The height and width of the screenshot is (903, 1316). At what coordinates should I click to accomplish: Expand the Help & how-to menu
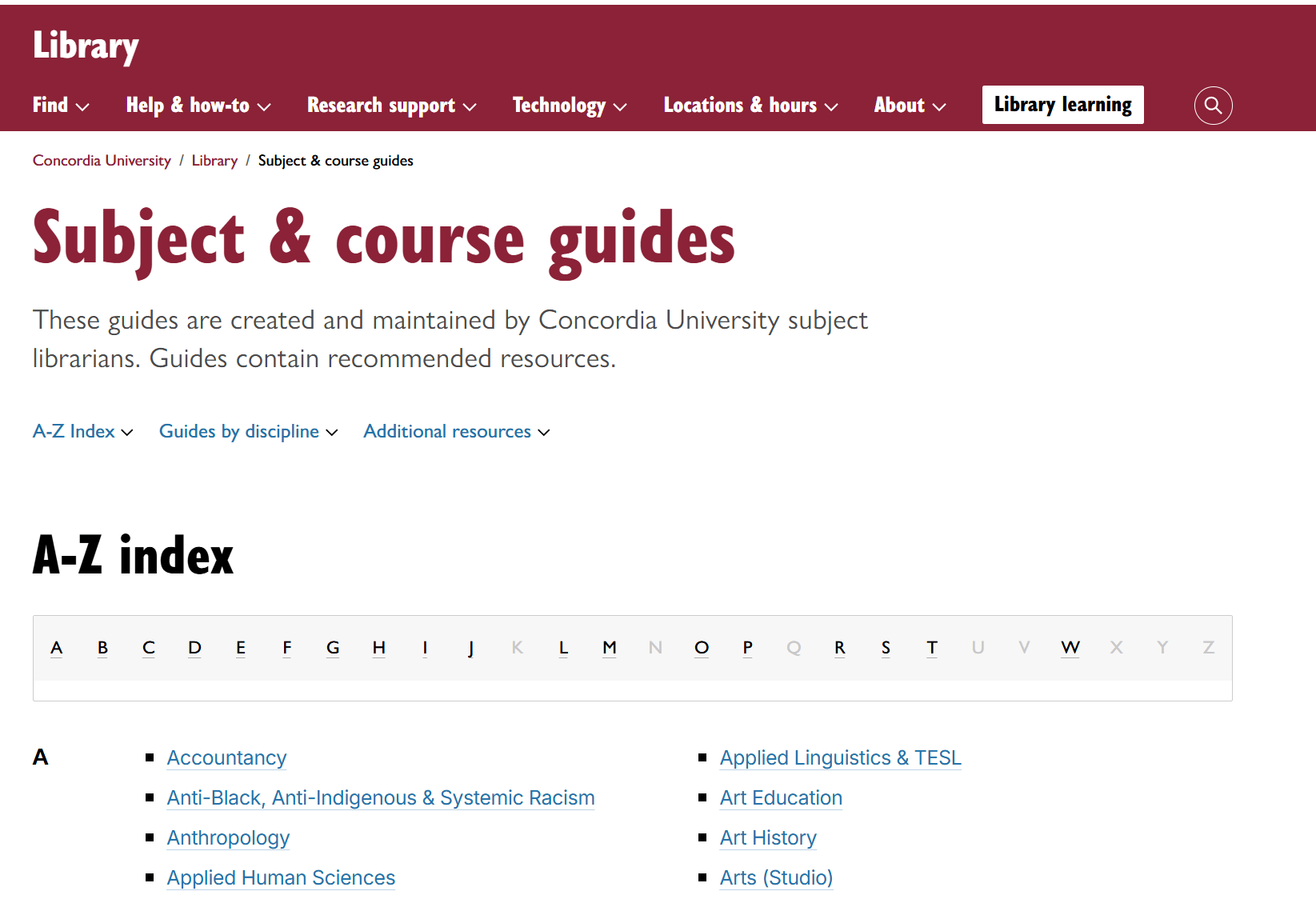198,106
